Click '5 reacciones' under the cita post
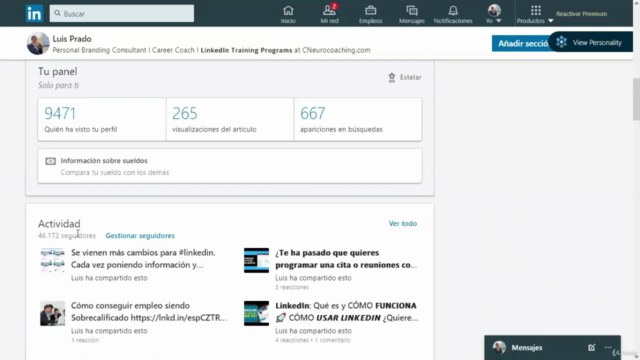Image resolution: width=640 pixels, height=360 pixels. 292,287
